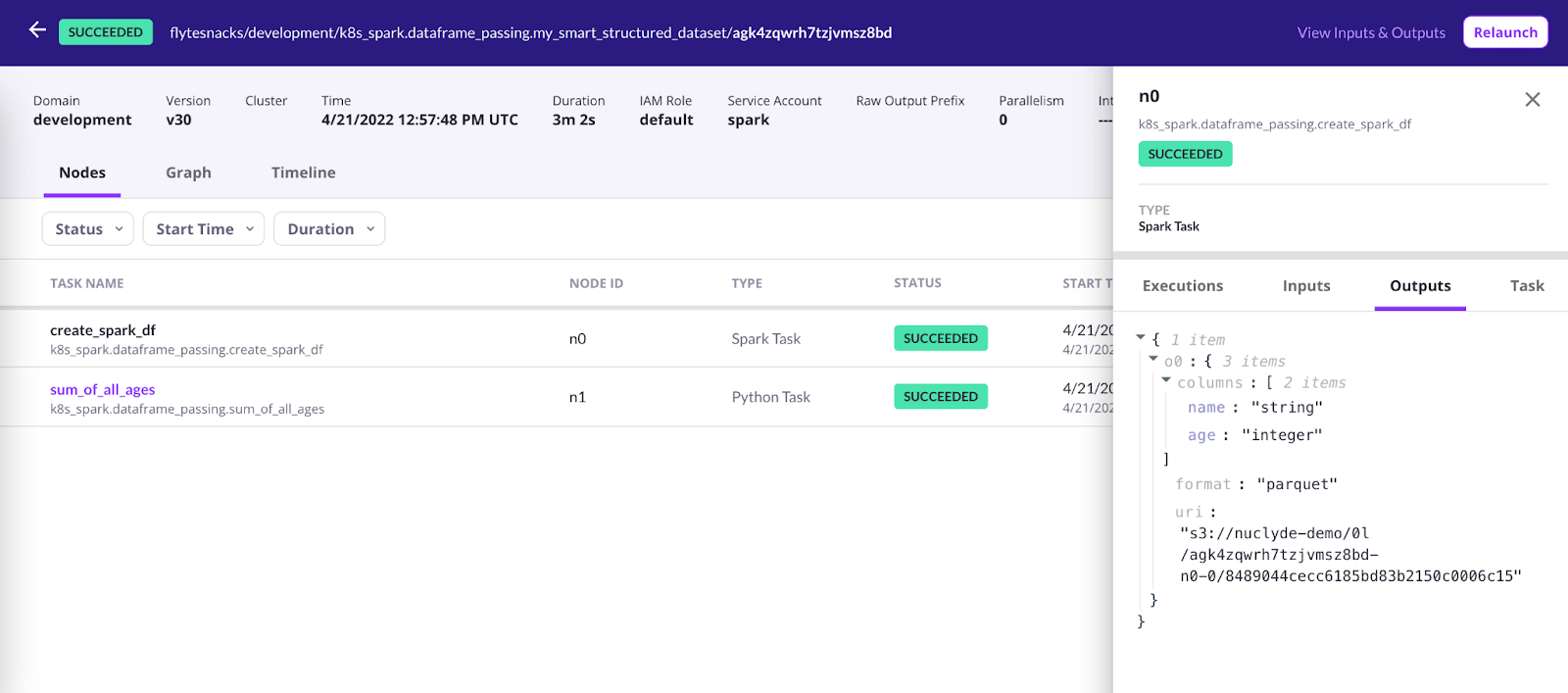This screenshot has height=693, width=1568.
Task: Click SUCCEEDED status for node n1 row
Action: pyautogui.click(x=941, y=396)
